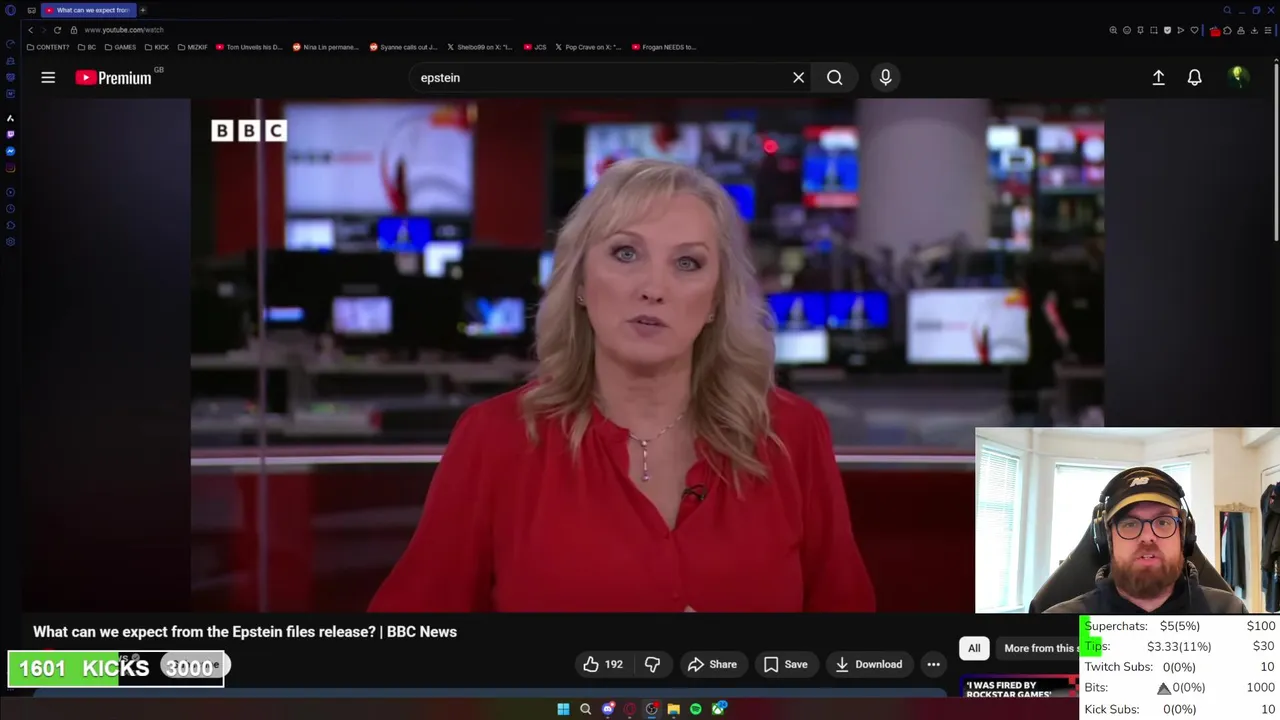Image resolution: width=1280 pixels, height=720 pixels.
Task: Click the pin icon in browser toolbar
Action: [1140, 30]
